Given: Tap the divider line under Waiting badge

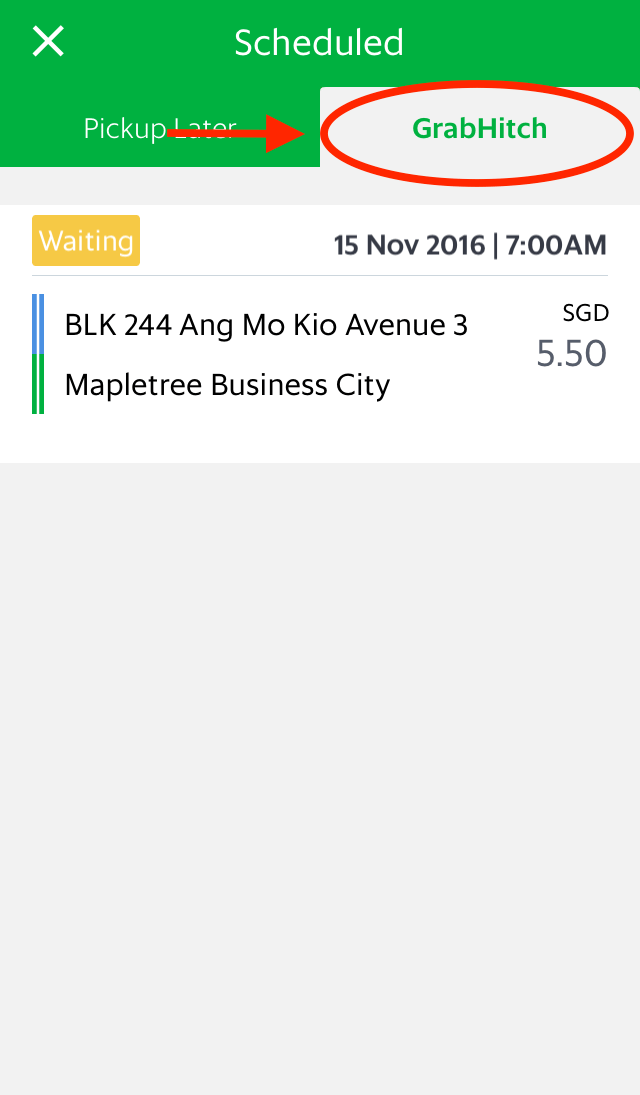Looking at the screenshot, I should point(319,275).
